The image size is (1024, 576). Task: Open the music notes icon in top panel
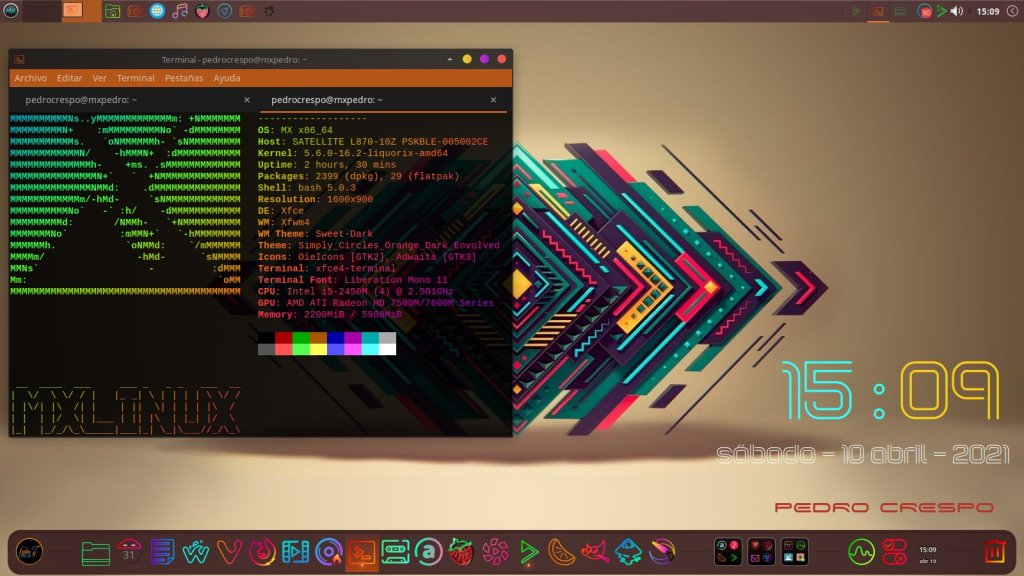coord(180,11)
